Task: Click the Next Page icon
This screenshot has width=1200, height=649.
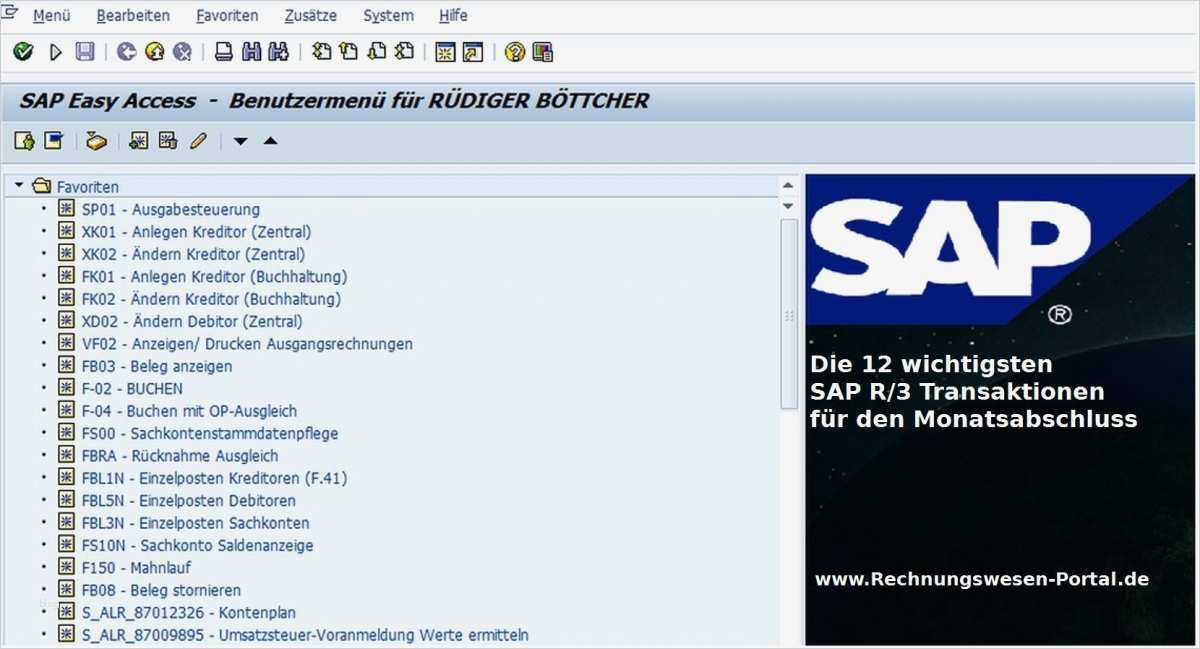Action: pyautogui.click(x=377, y=51)
